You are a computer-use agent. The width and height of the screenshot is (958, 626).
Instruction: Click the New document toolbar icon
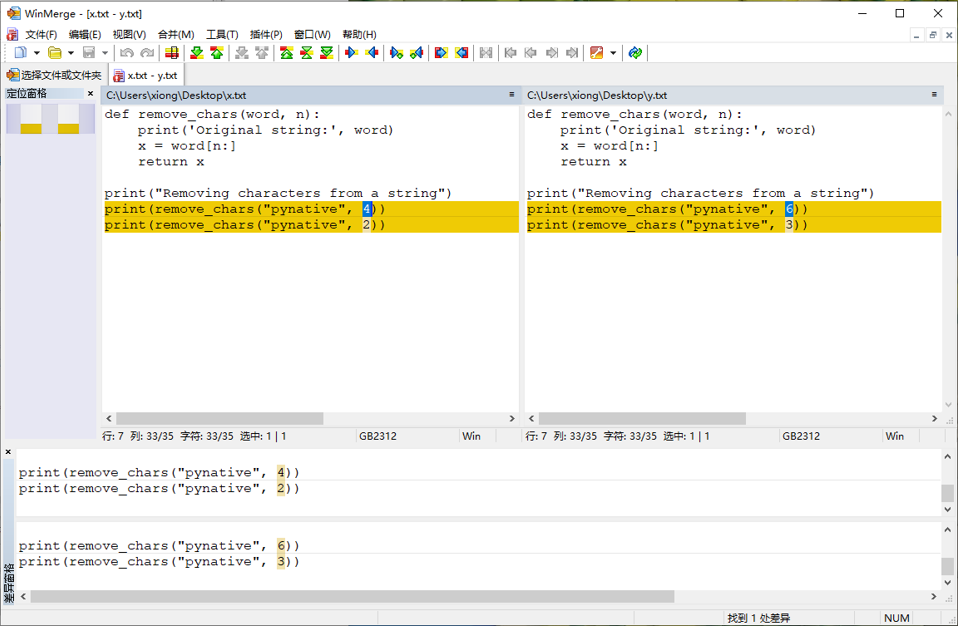pyautogui.click(x=21, y=53)
